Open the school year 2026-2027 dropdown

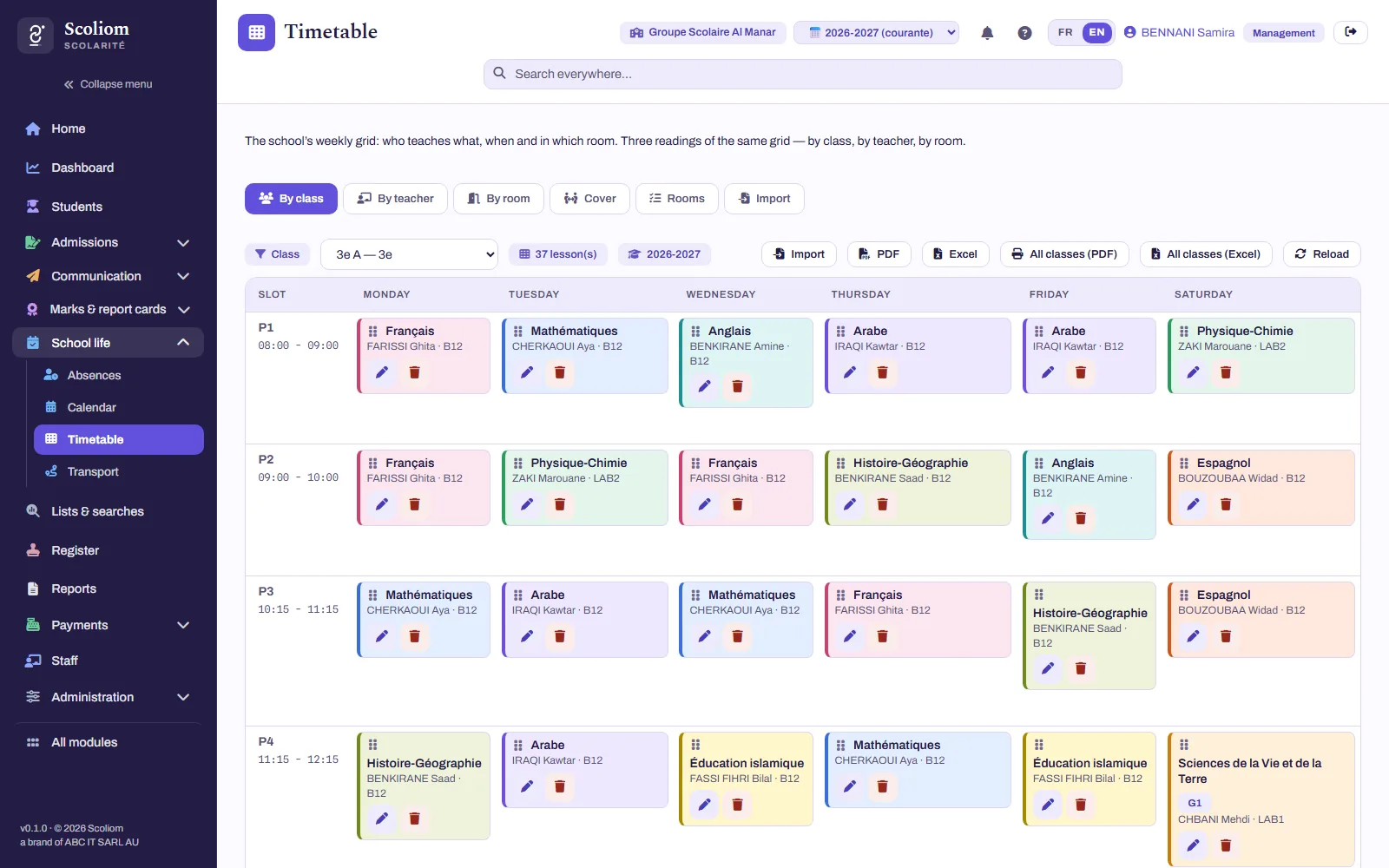coord(876,32)
